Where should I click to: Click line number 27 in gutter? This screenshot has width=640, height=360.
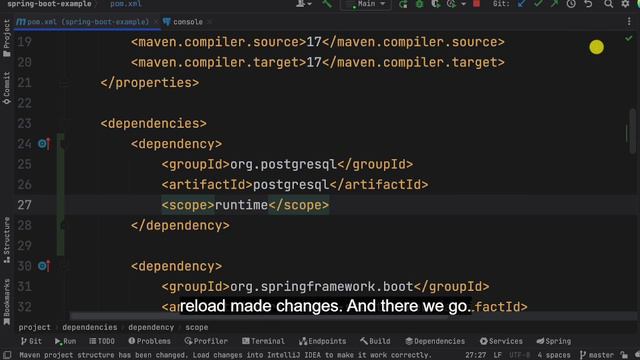pyautogui.click(x=24, y=205)
